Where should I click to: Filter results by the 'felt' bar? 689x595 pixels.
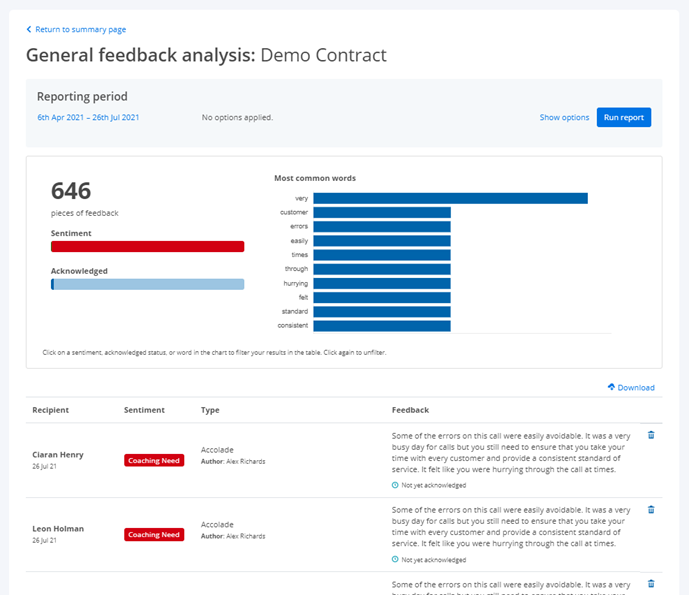pos(382,298)
